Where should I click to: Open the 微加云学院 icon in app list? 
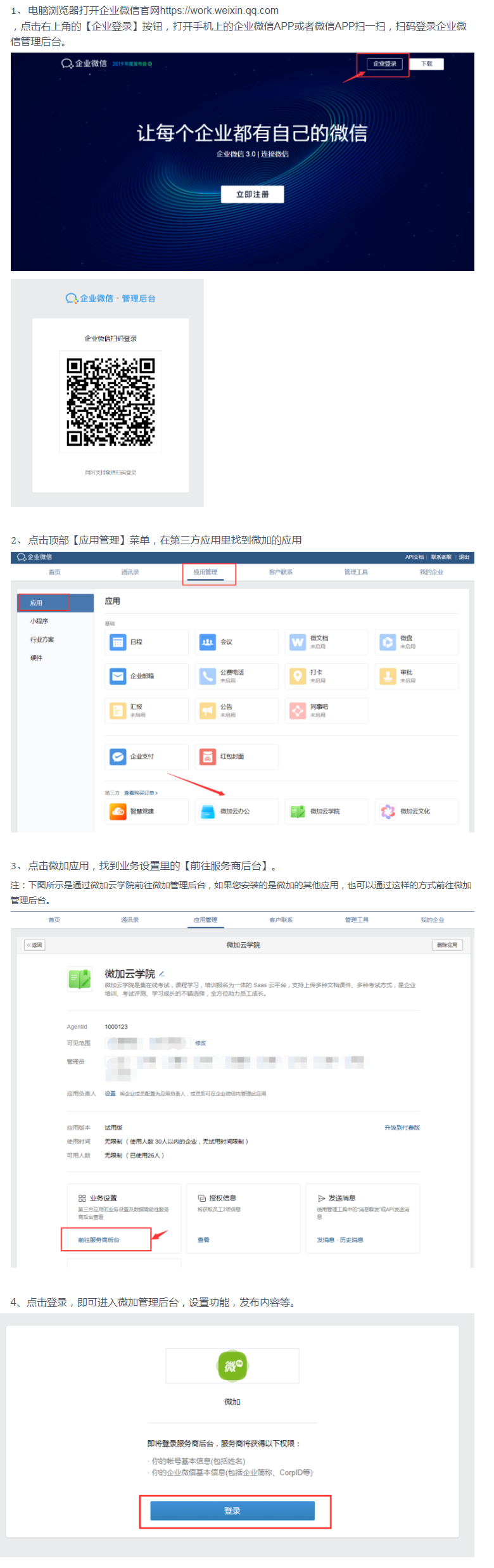[298, 811]
